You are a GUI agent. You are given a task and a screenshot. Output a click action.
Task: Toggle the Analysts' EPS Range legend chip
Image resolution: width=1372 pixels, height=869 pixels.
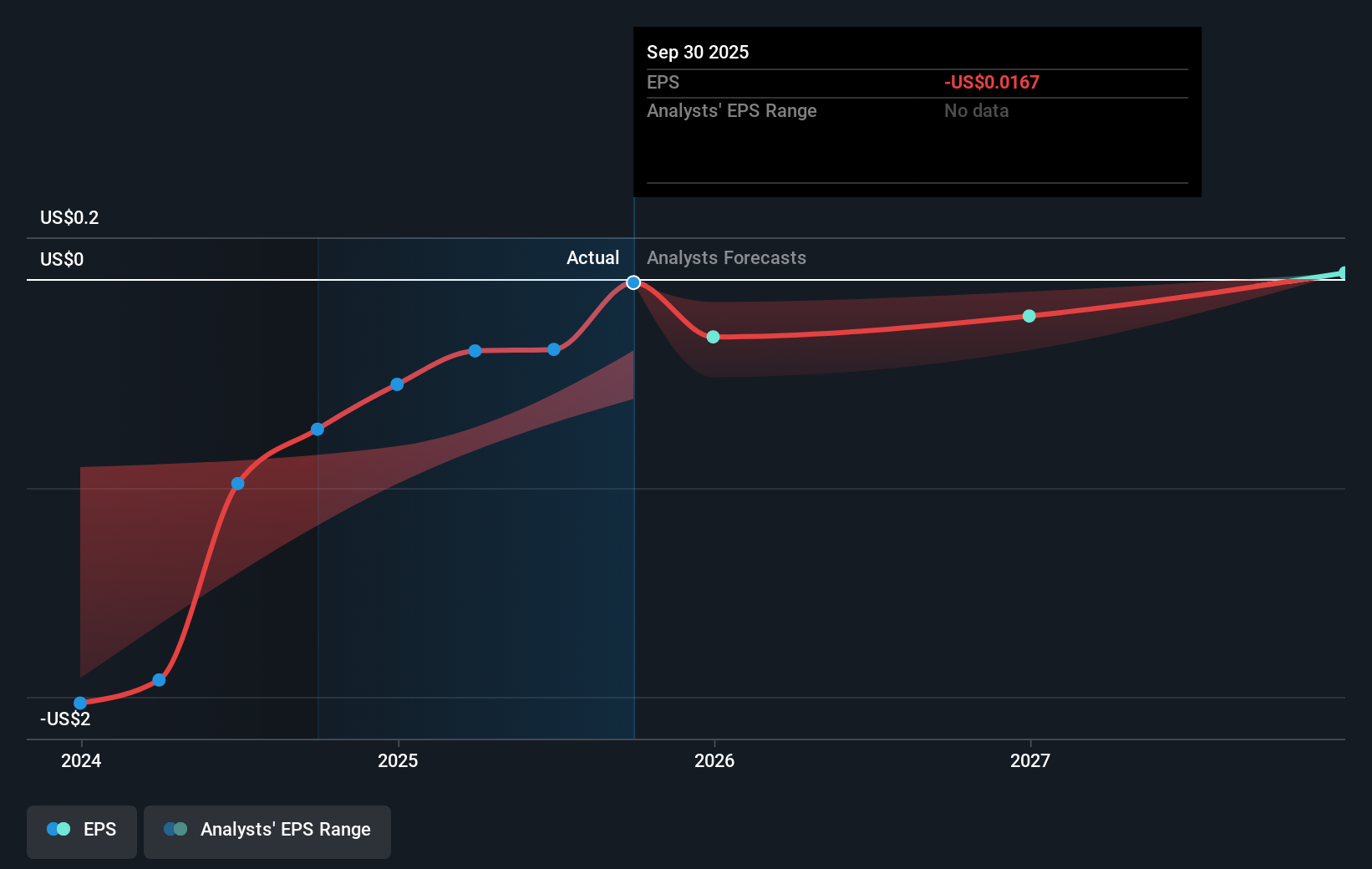[267, 831]
